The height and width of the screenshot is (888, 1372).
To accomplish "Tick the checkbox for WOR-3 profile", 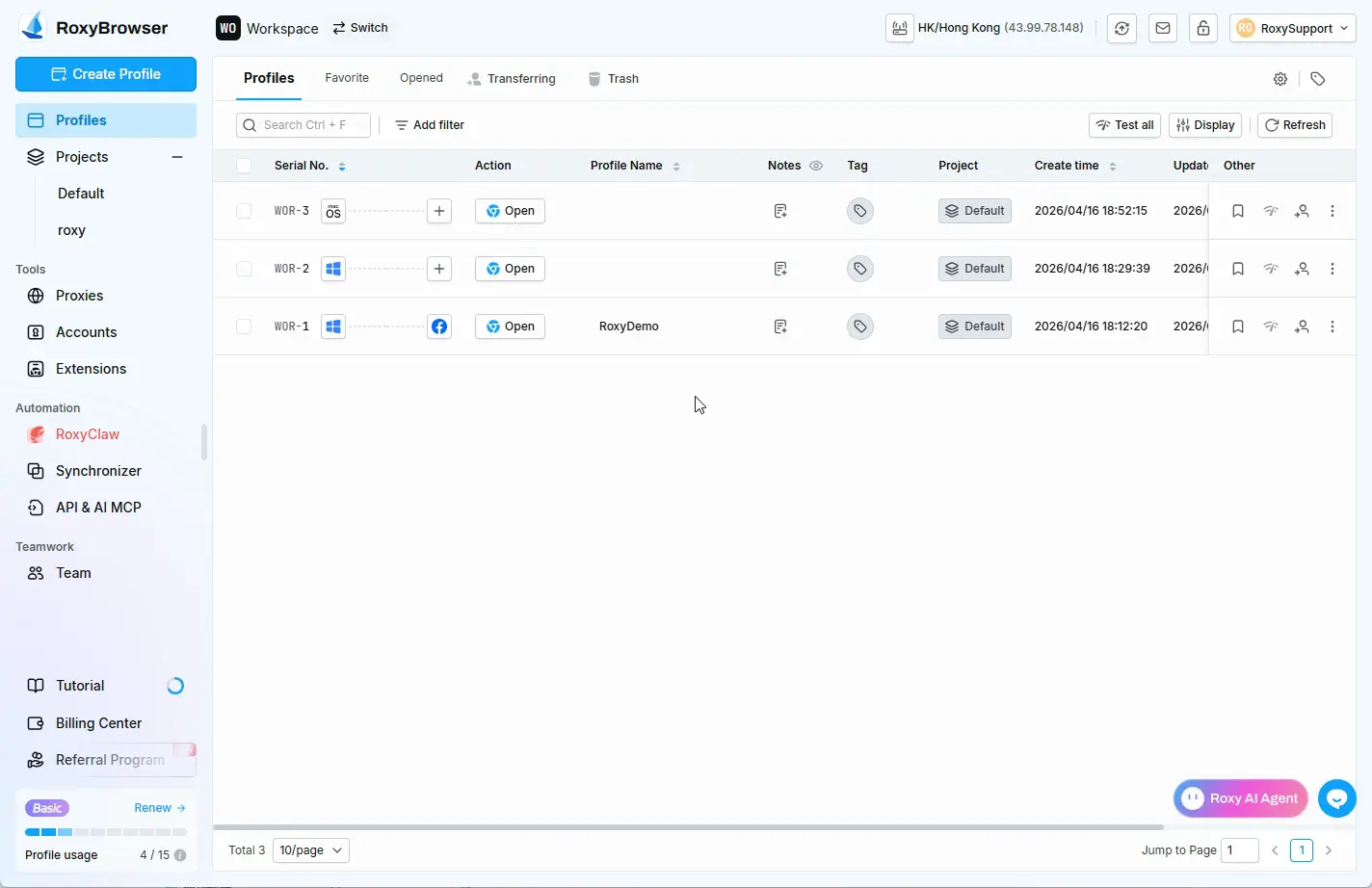I will 244,211.
